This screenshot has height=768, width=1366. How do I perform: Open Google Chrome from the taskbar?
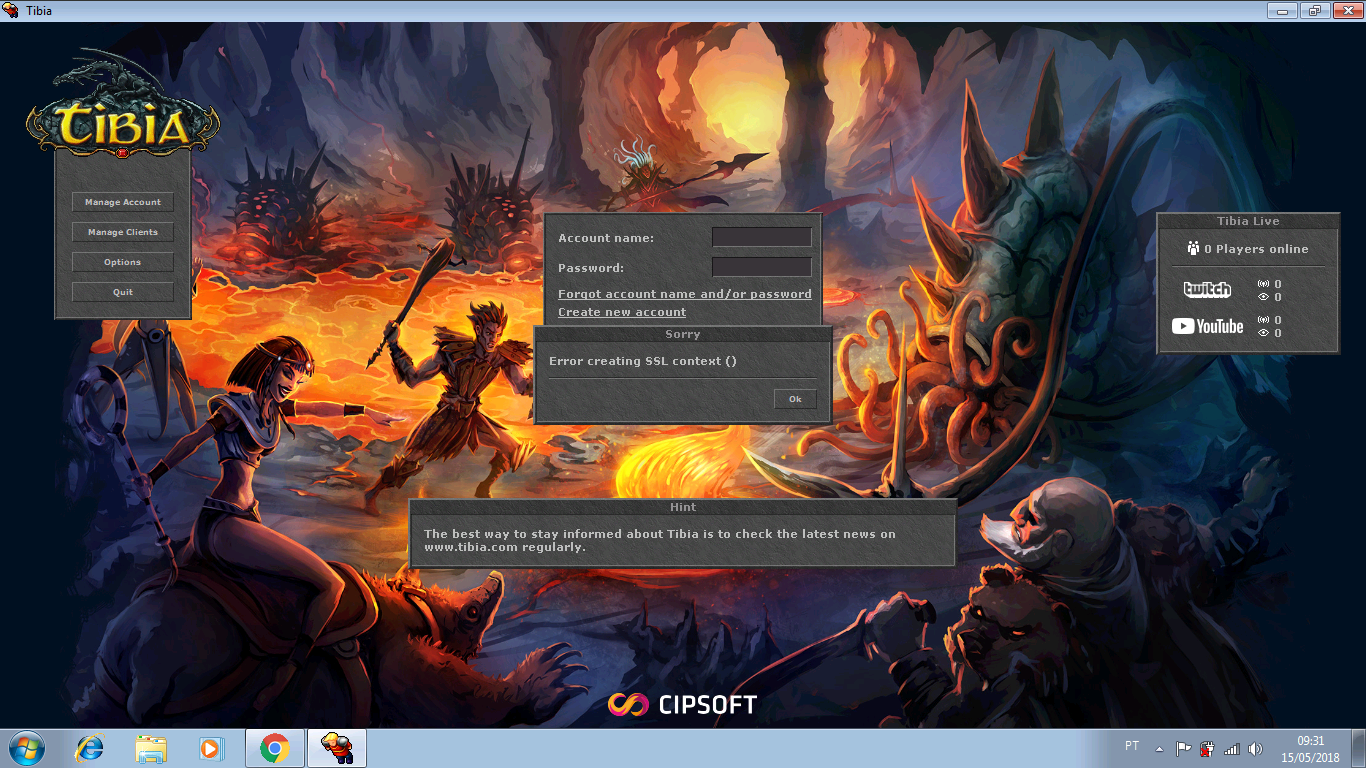pyautogui.click(x=274, y=747)
